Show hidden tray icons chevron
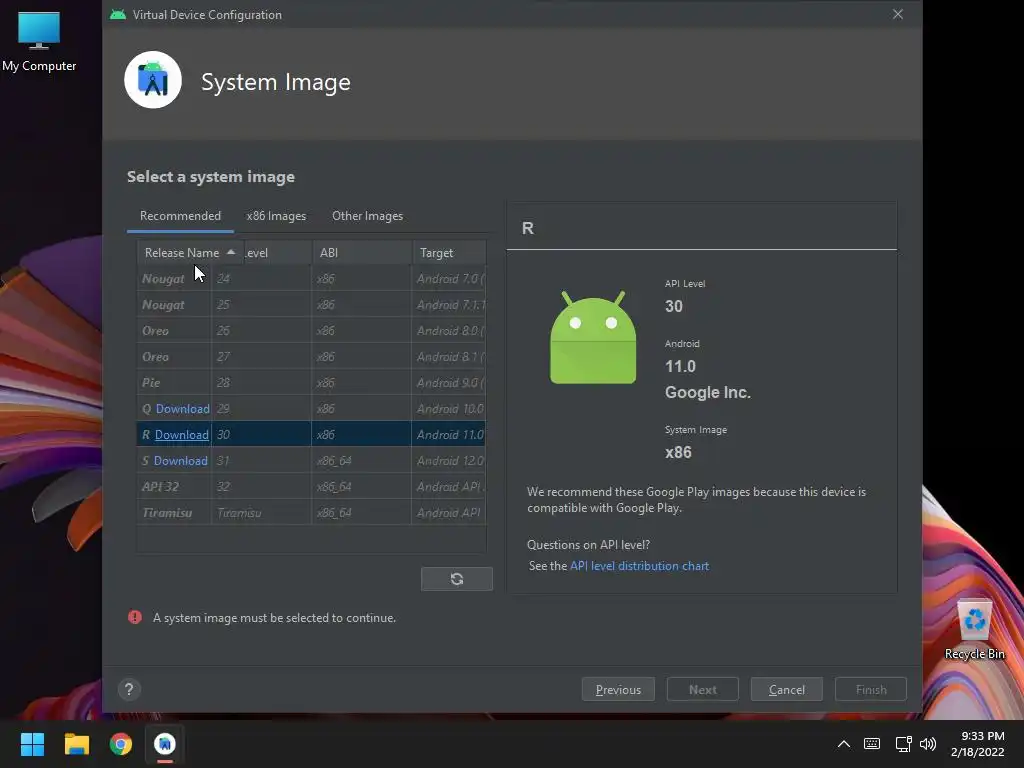The height and width of the screenshot is (768, 1024). coord(844,744)
